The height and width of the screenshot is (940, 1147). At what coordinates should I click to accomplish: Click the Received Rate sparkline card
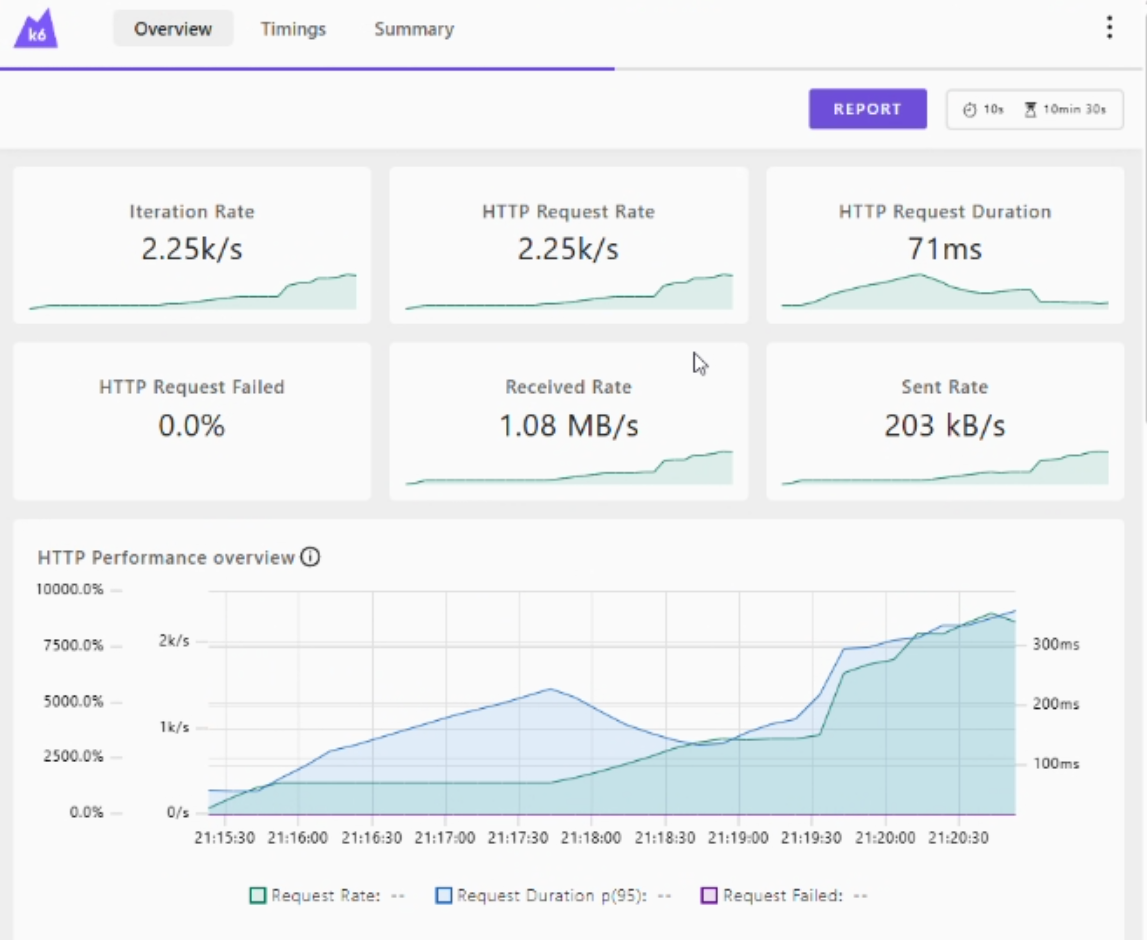[x=568, y=421]
